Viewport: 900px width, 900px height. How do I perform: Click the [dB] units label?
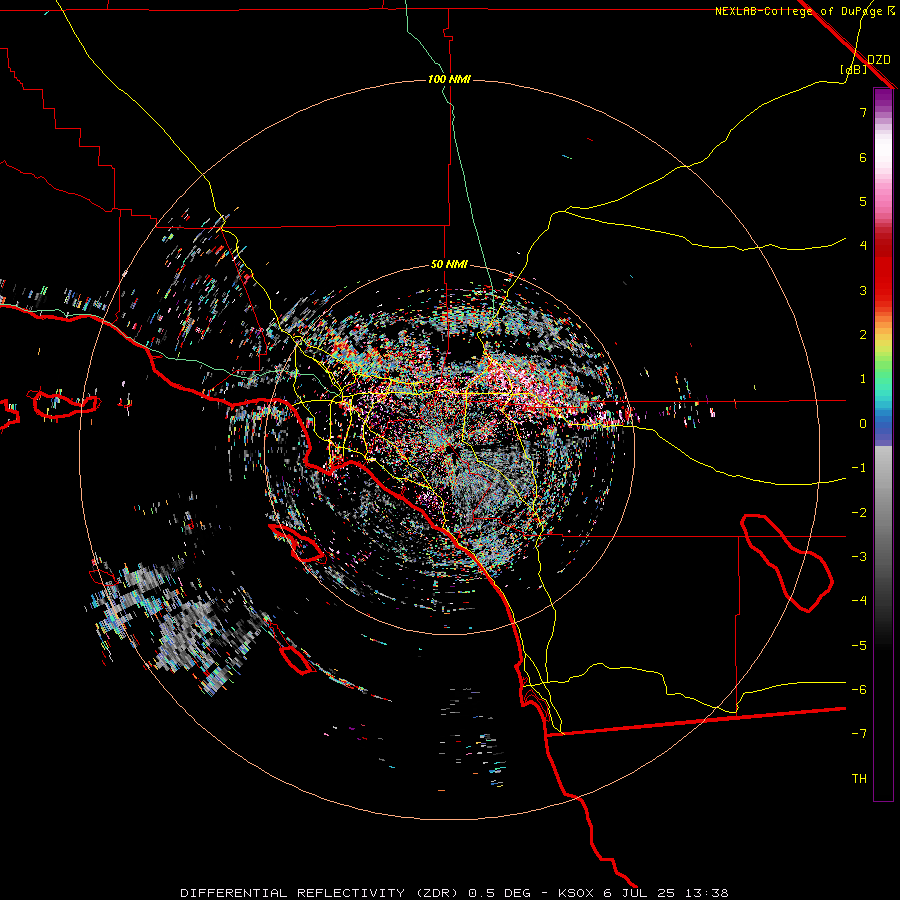854,69
